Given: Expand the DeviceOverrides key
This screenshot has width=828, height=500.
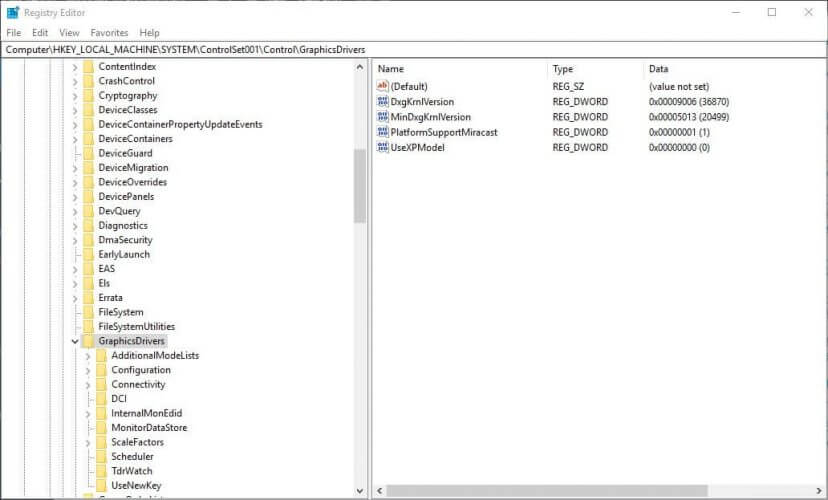Looking at the screenshot, I should [x=75, y=182].
